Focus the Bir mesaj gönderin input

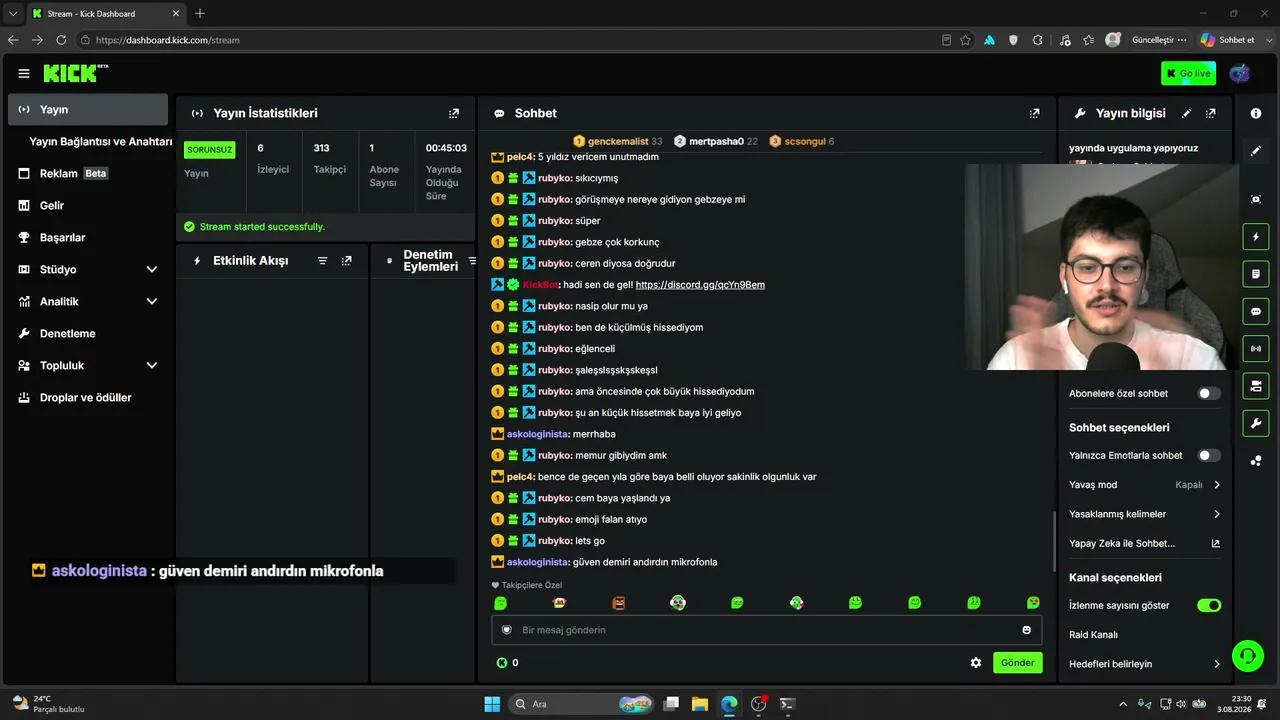766,630
